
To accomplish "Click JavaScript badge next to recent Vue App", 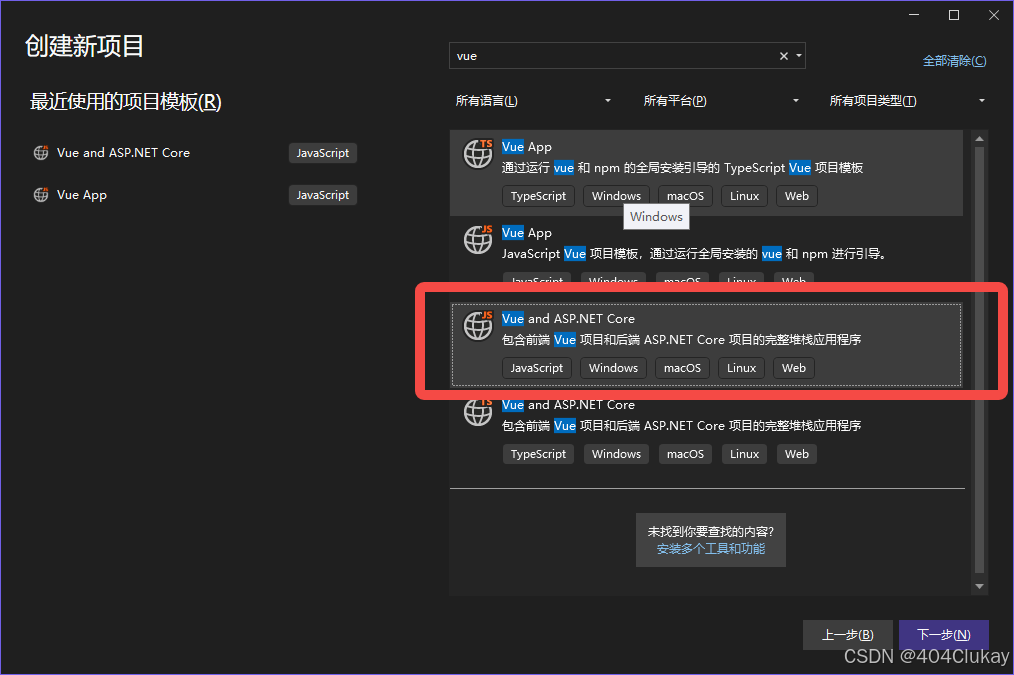I will (x=323, y=195).
